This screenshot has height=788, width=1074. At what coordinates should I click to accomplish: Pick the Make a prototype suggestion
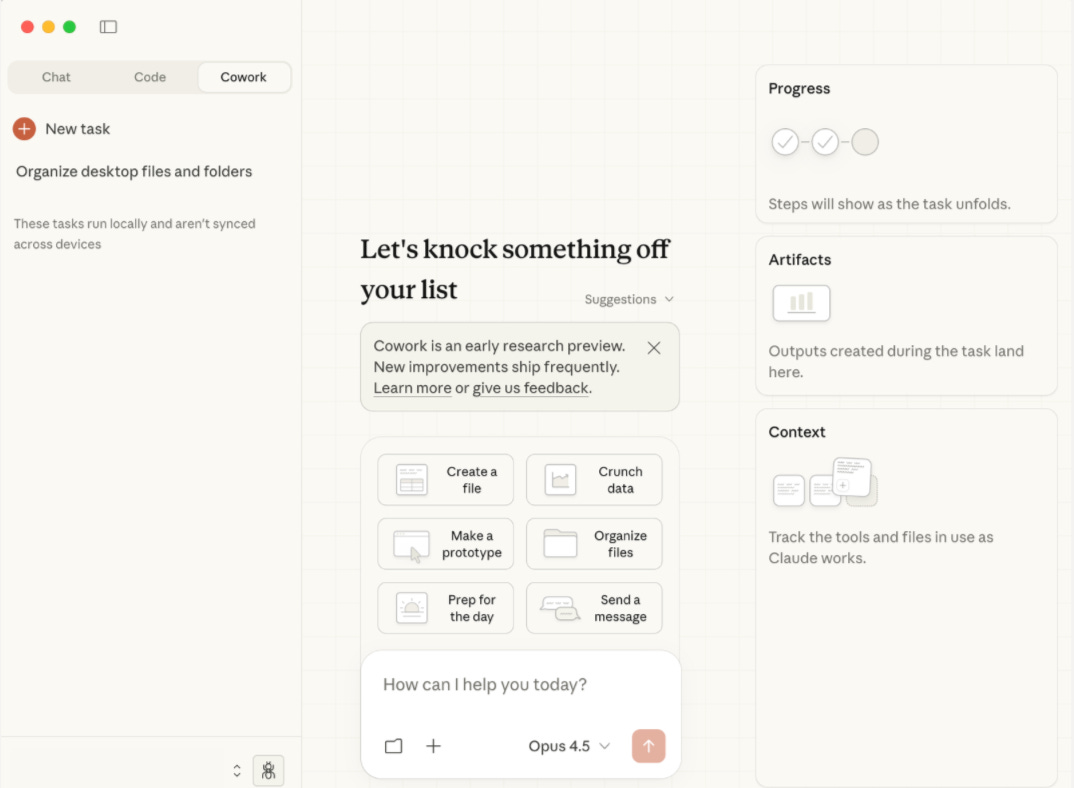(445, 544)
